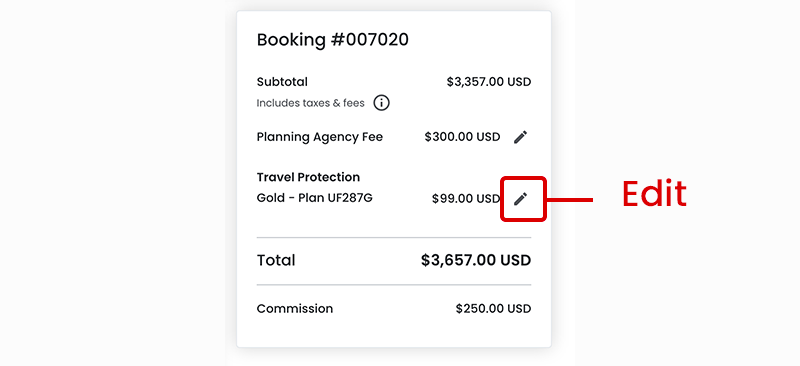The width and height of the screenshot is (800, 366).
Task: Click the $3,357.00 USD subtotal amount
Action: pos(489,82)
